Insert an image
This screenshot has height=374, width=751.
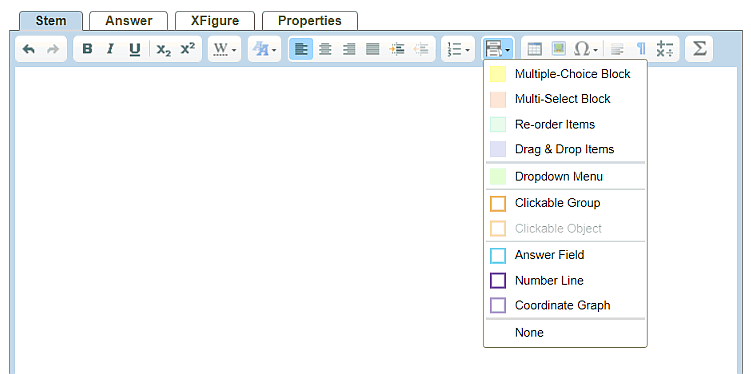coord(558,49)
